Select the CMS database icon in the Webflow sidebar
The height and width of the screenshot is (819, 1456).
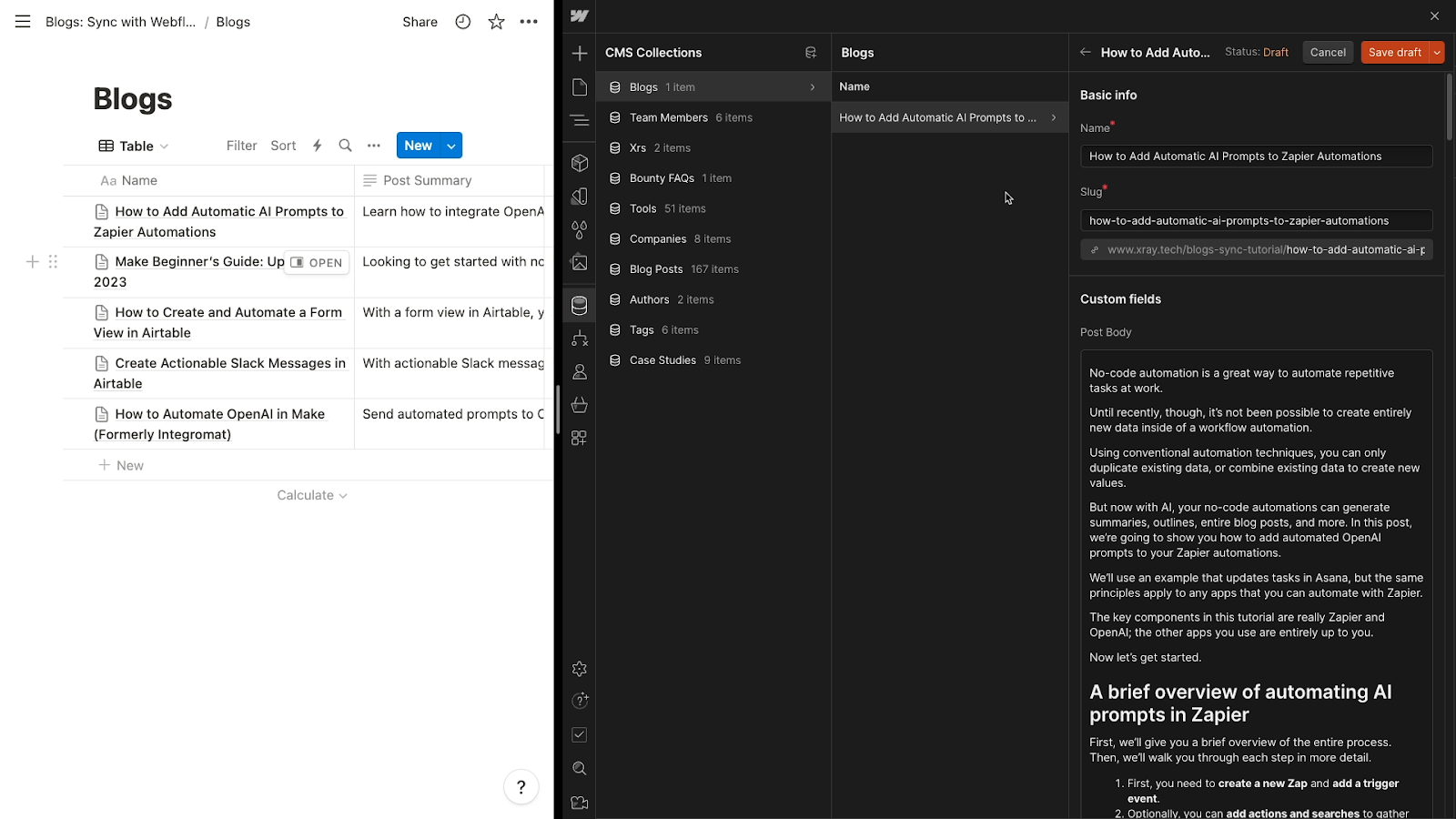coord(580,306)
